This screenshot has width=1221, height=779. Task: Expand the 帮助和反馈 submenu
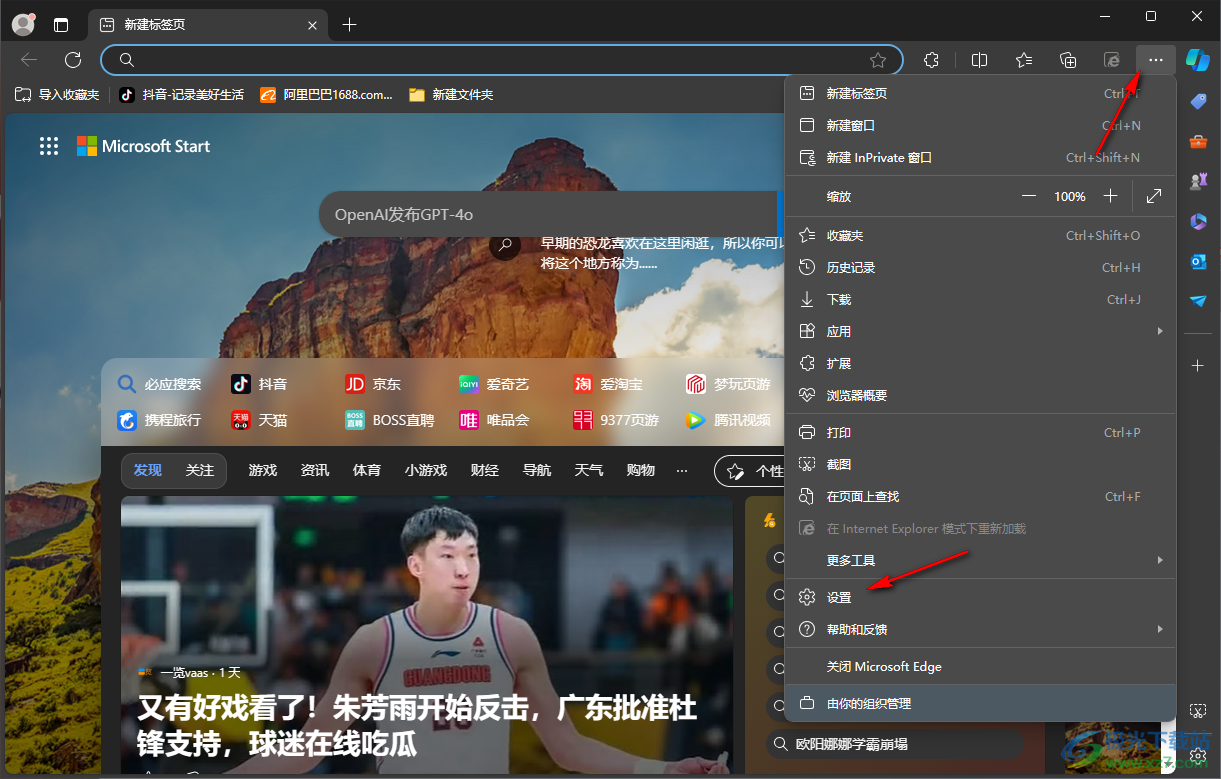(980, 629)
